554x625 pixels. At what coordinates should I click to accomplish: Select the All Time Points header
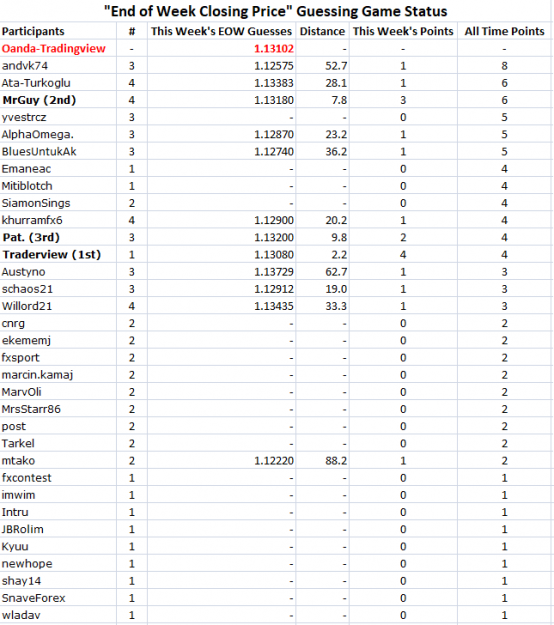point(504,31)
